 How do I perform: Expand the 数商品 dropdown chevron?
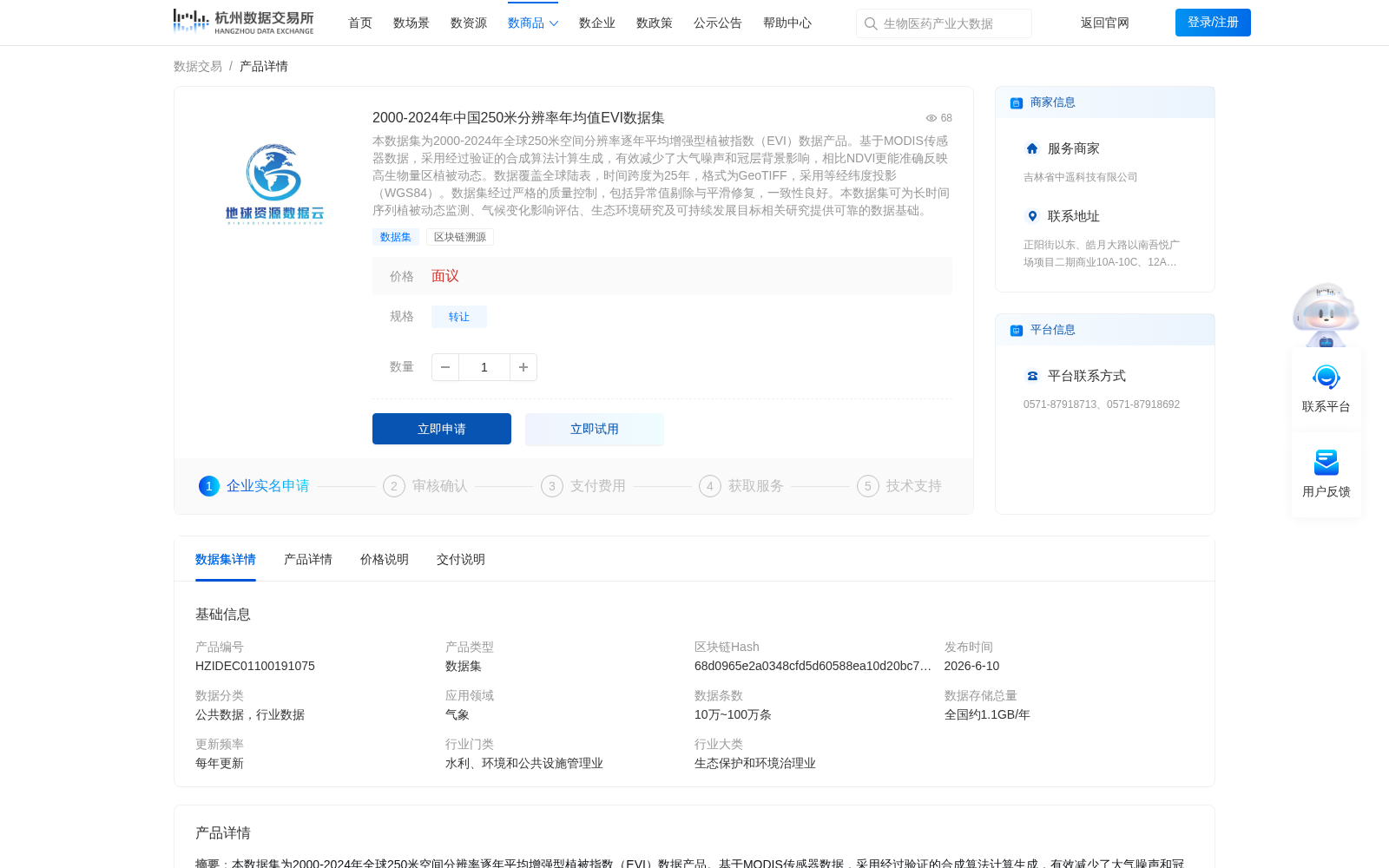tap(554, 23)
